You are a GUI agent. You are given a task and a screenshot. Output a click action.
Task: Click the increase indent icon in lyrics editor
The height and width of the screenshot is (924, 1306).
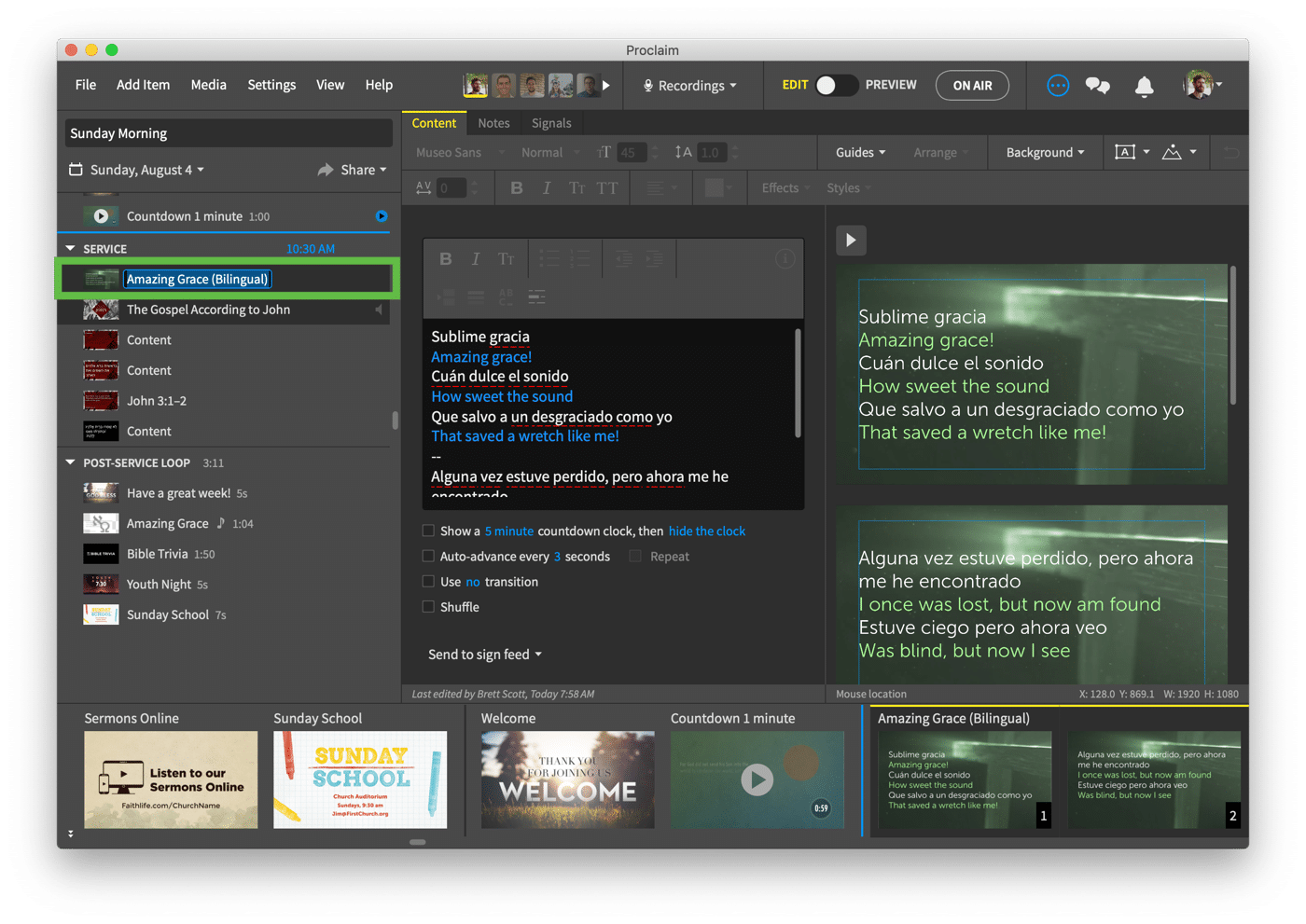655,259
